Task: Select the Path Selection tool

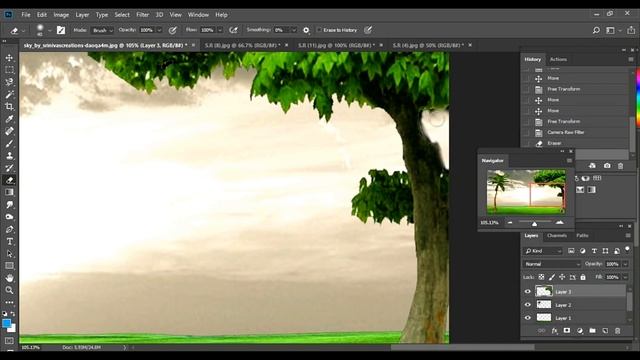Action: click(9, 253)
